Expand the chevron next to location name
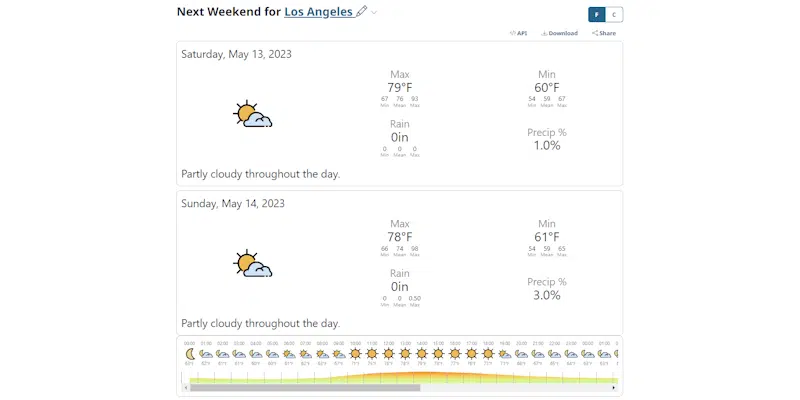Image resolution: width=800 pixels, height=400 pixels. [375, 12]
